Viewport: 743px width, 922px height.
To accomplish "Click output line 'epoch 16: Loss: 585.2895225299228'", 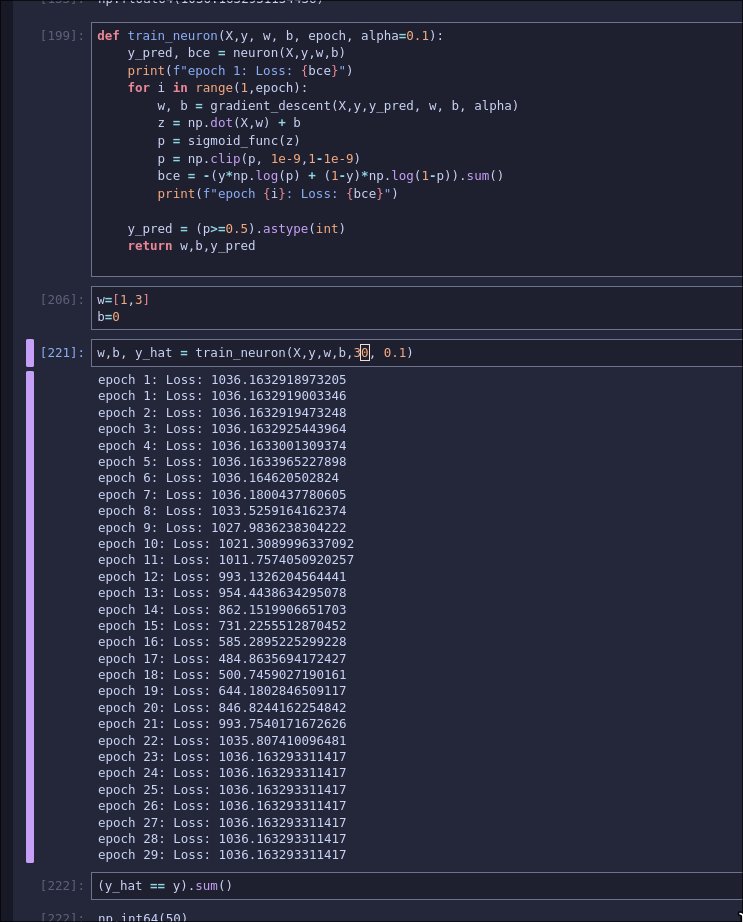I will pyautogui.click(x=222, y=642).
